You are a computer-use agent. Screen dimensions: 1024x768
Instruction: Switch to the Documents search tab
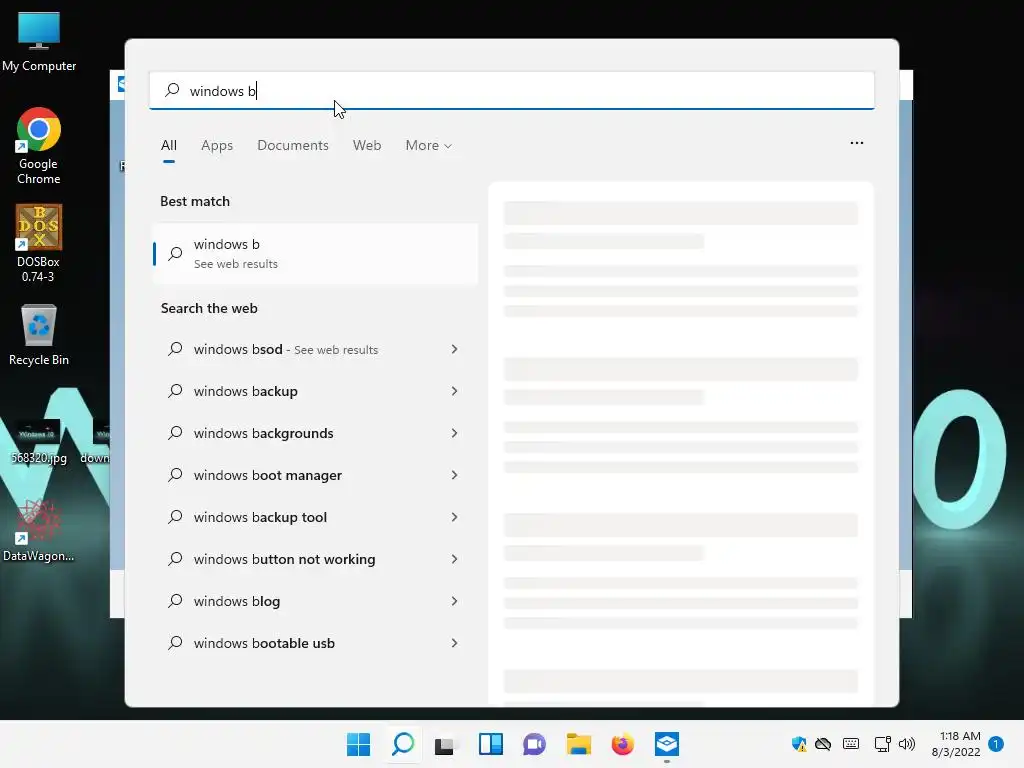click(x=293, y=146)
